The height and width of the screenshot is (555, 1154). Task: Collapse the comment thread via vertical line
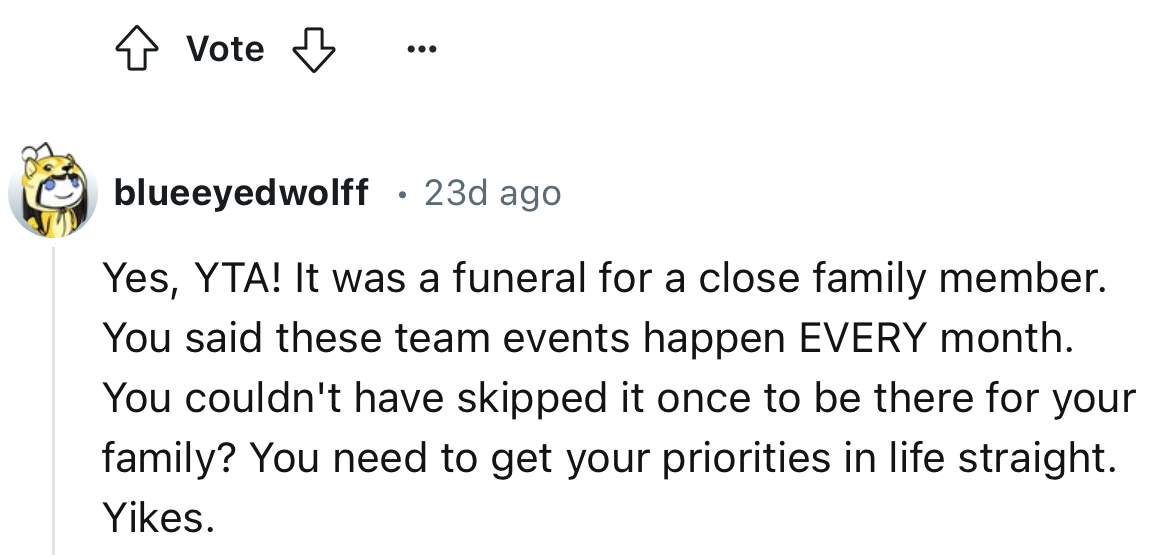tap(54, 400)
